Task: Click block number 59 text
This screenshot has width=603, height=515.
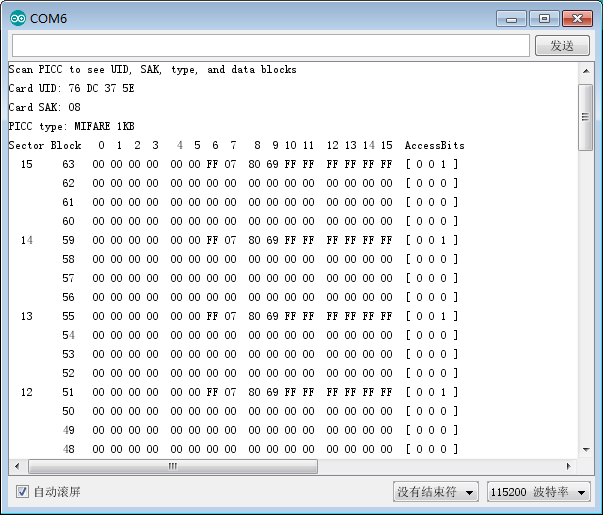Action: click(68, 240)
